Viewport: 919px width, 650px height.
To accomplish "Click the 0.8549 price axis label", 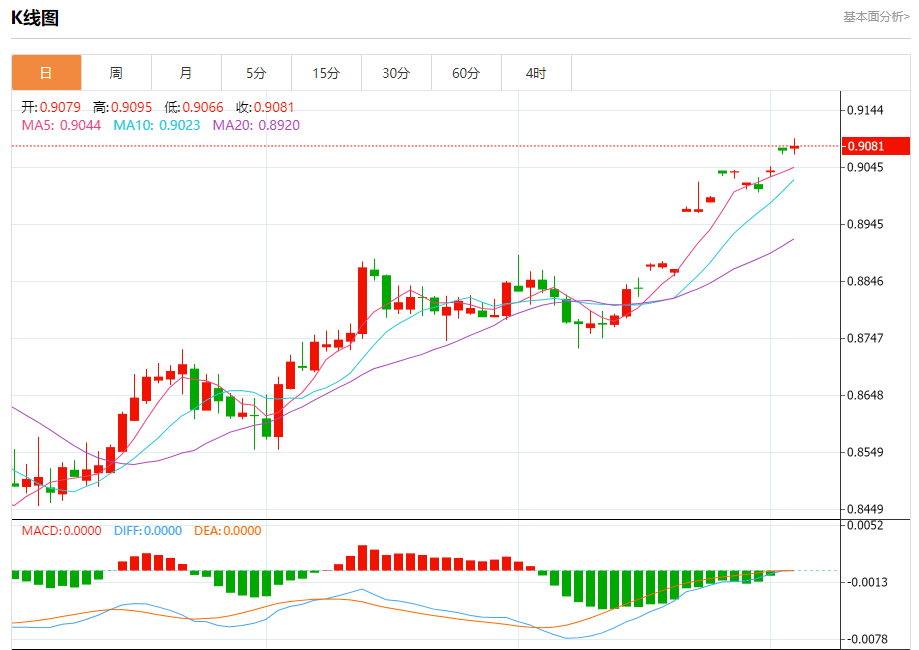I will 865,452.
